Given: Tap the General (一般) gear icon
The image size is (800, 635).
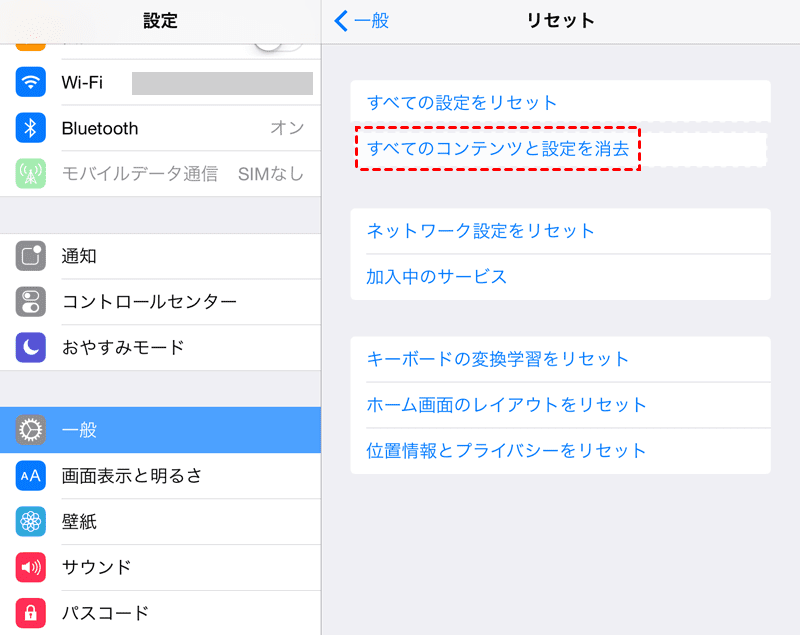Looking at the screenshot, I should pyautogui.click(x=31, y=430).
